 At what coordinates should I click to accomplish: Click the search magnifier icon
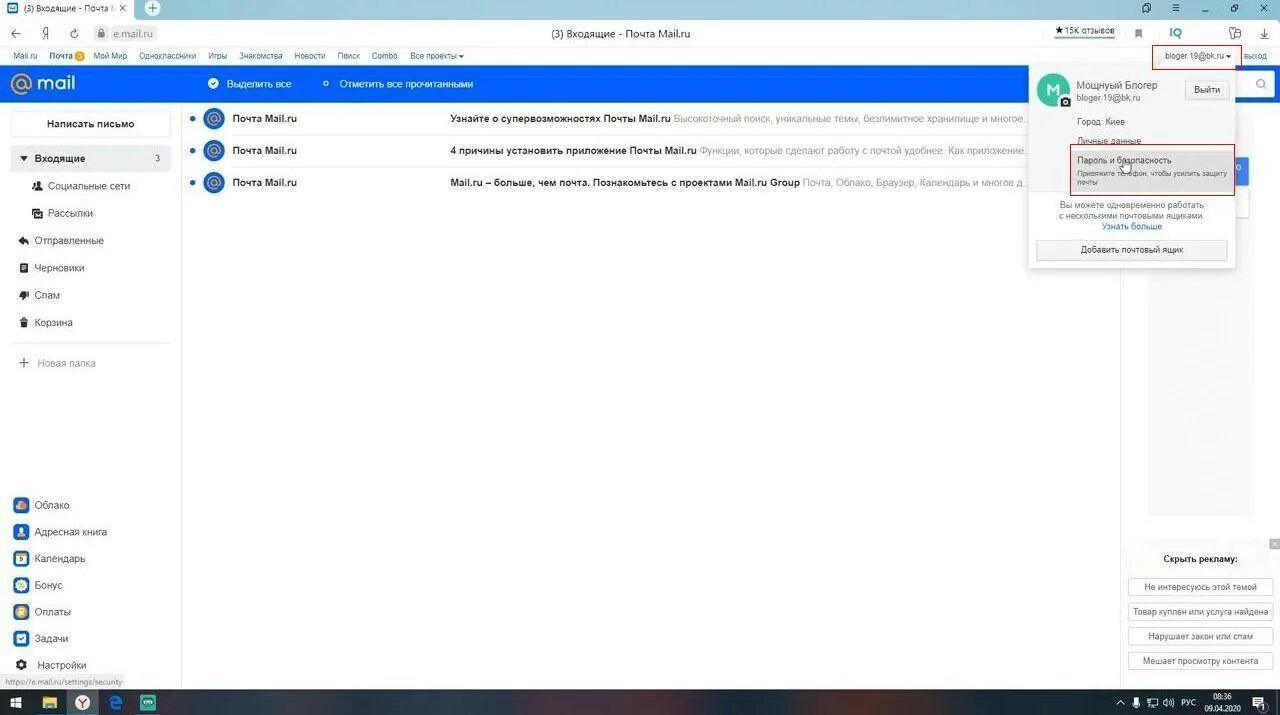pos(1261,85)
